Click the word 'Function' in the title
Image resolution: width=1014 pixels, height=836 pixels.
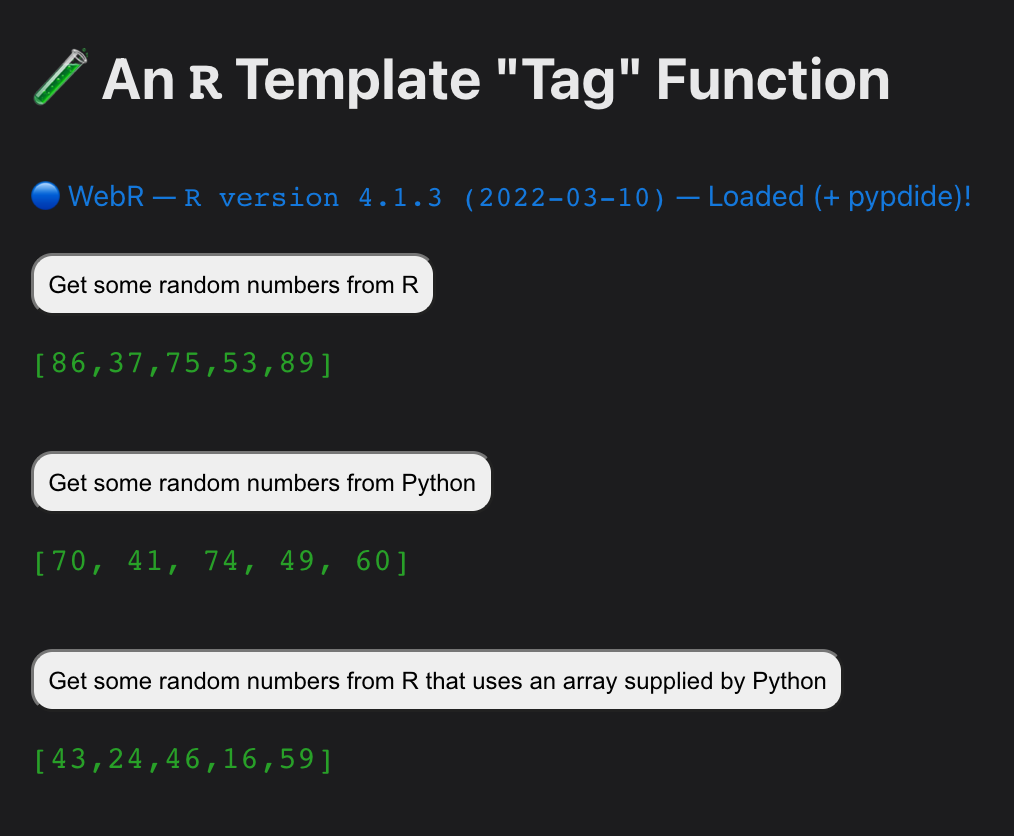(x=773, y=80)
